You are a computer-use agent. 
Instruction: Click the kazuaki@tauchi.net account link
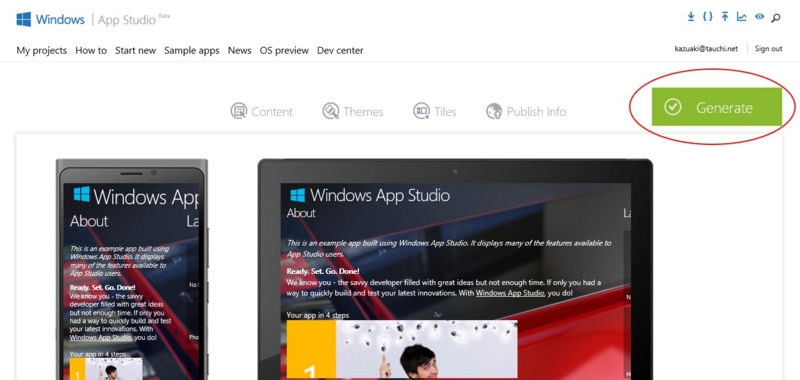(x=706, y=49)
